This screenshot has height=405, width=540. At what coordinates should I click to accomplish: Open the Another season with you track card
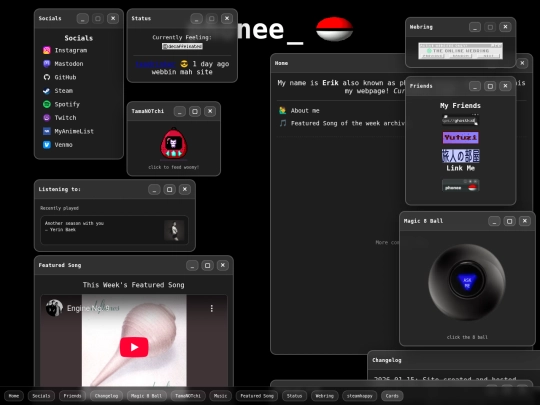tap(115, 230)
